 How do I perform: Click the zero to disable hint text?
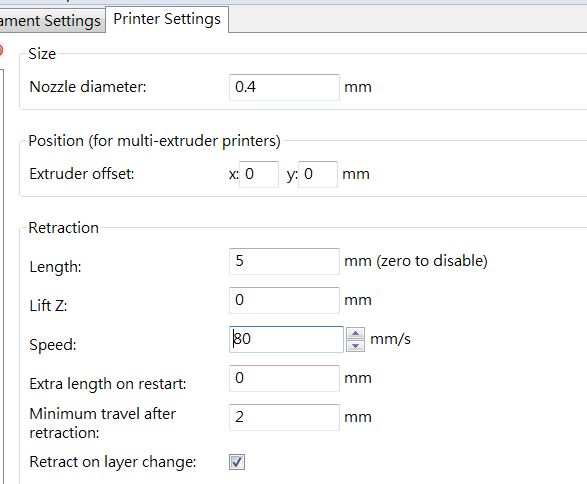point(431,261)
